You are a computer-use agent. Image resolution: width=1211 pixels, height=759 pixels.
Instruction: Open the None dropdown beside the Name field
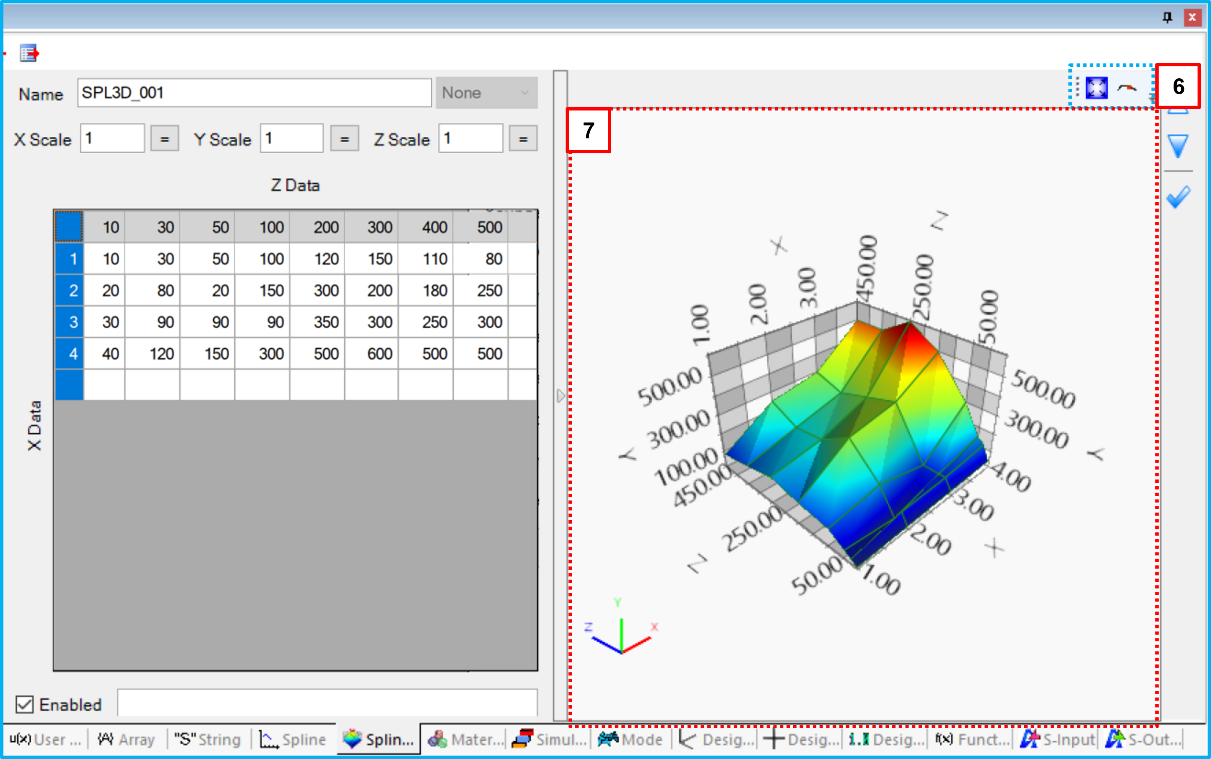486,92
